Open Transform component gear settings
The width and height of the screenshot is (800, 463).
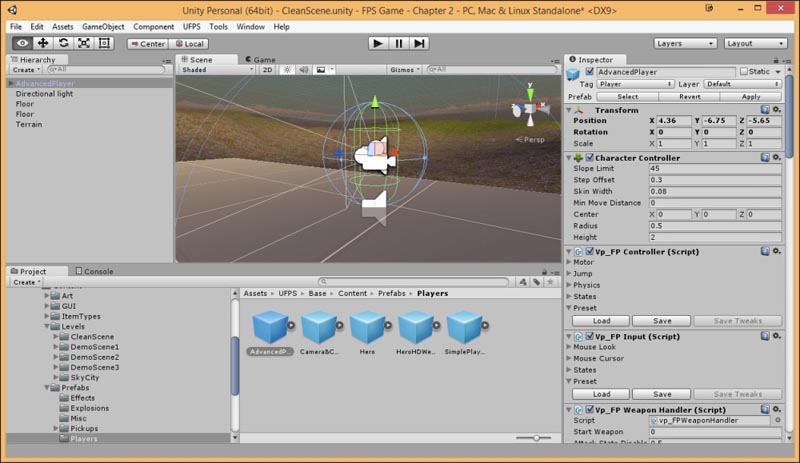[x=776, y=109]
